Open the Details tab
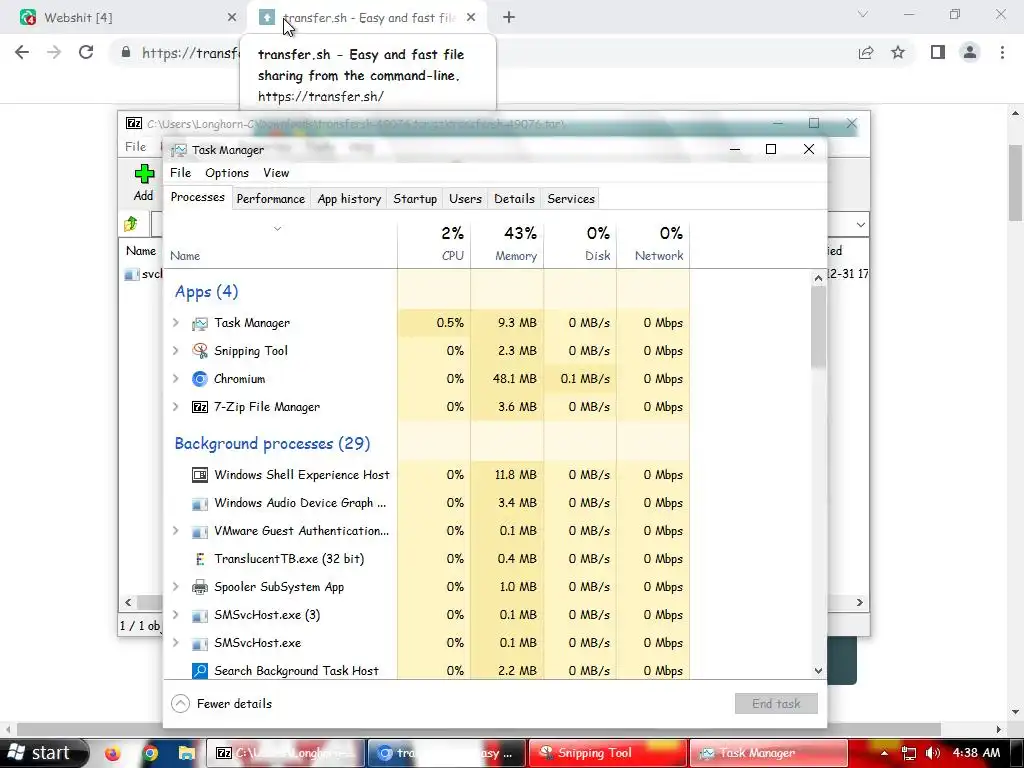 click(x=514, y=199)
